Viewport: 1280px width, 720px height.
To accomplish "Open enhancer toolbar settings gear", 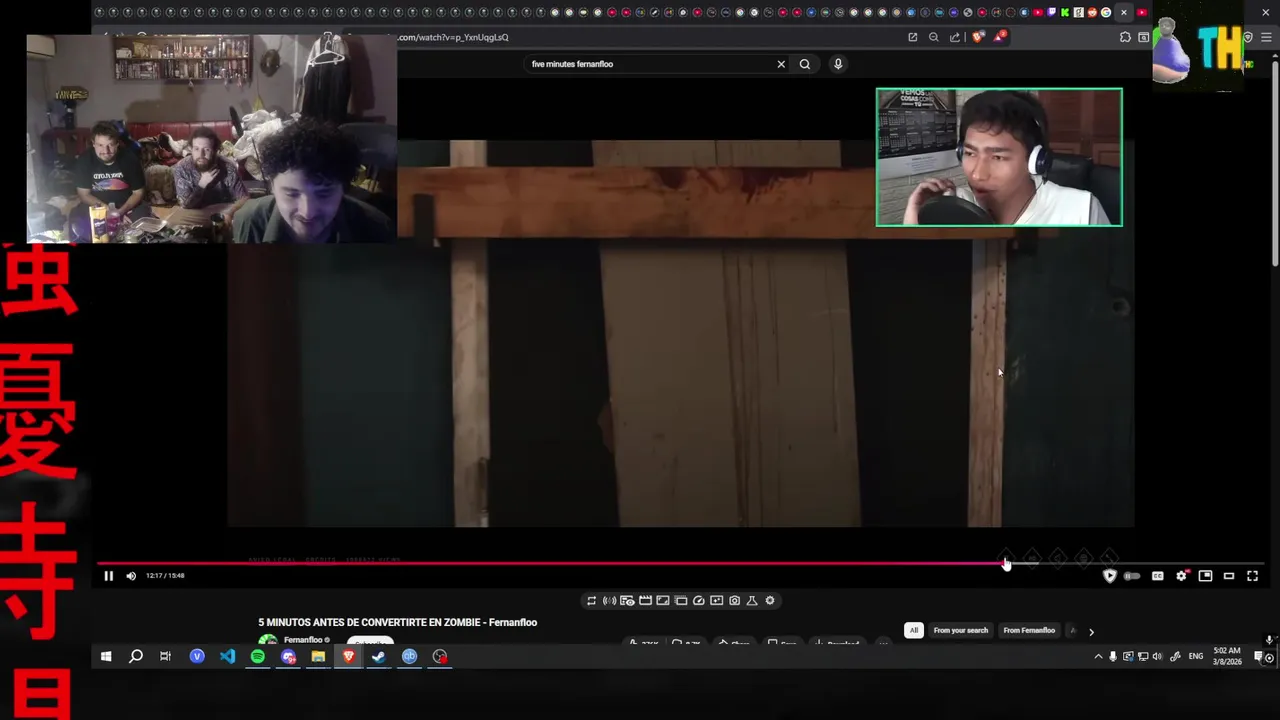I will pos(770,600).
